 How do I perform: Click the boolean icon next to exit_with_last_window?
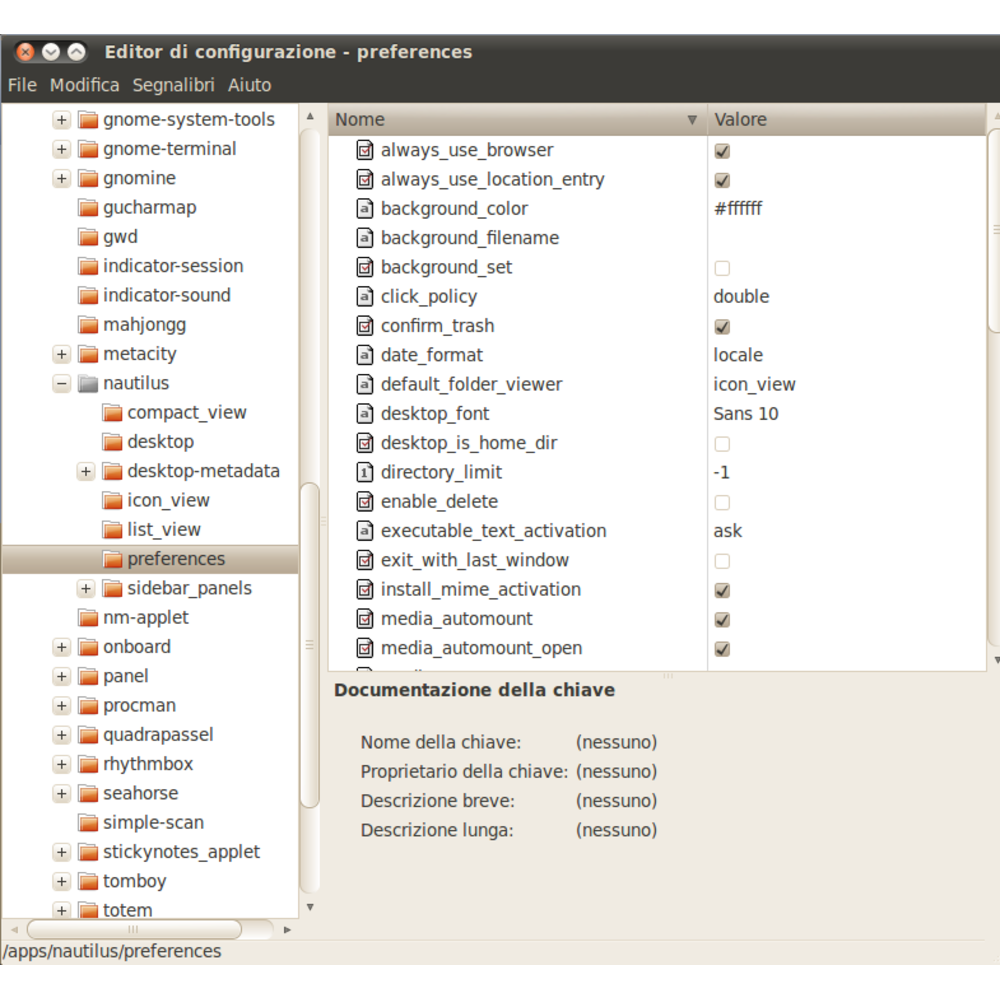tap(365, 560)
